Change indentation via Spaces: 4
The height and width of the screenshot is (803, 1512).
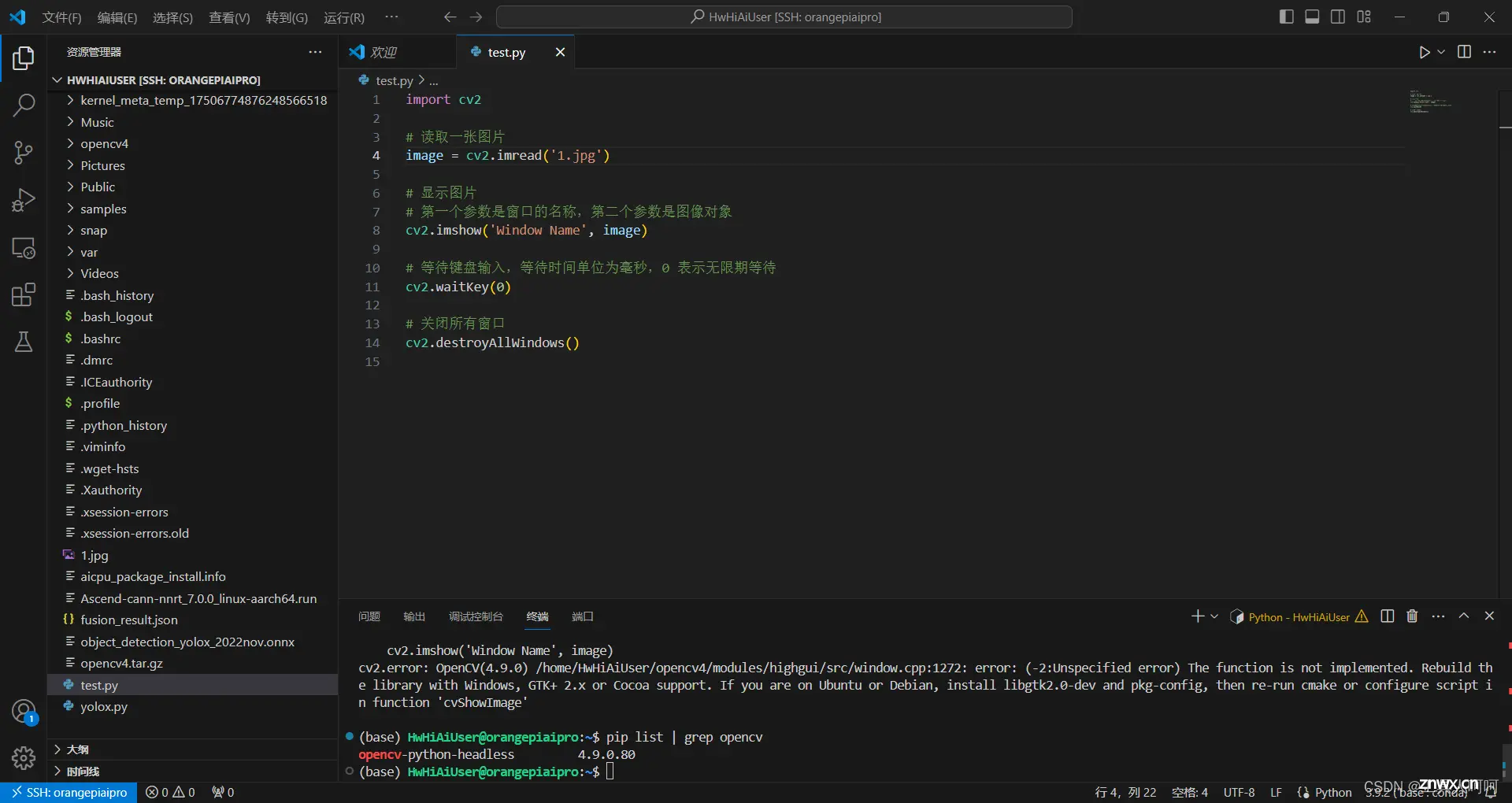click(x=1189, y=793)
